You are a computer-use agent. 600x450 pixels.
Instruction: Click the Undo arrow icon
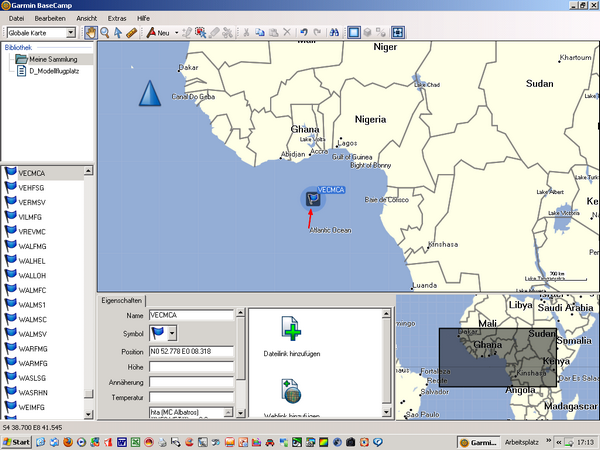[x=304, y=33]
